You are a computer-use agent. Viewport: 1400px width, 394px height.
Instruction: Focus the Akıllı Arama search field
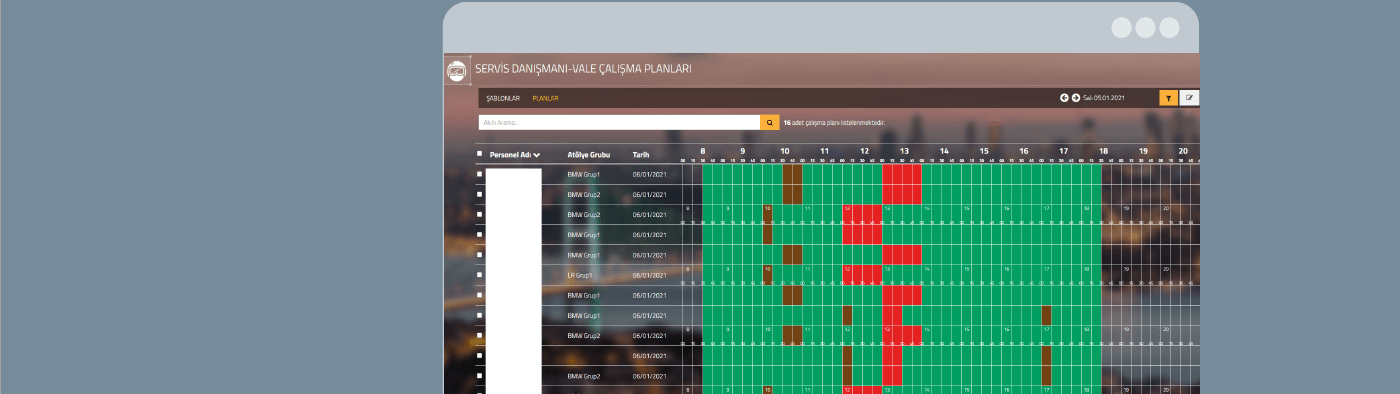click(619, 122)
